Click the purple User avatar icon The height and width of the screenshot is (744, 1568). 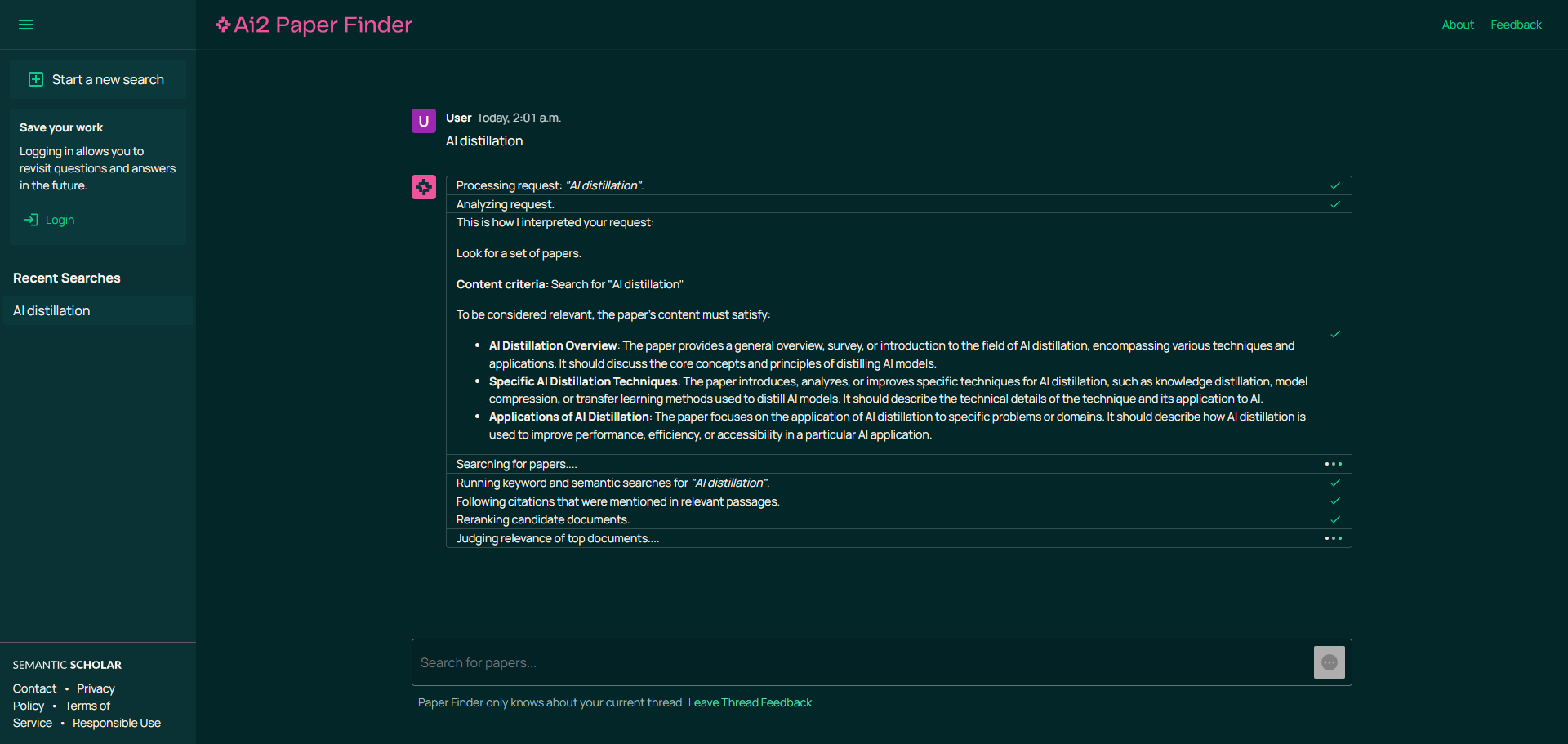click(x=424, y=121)
